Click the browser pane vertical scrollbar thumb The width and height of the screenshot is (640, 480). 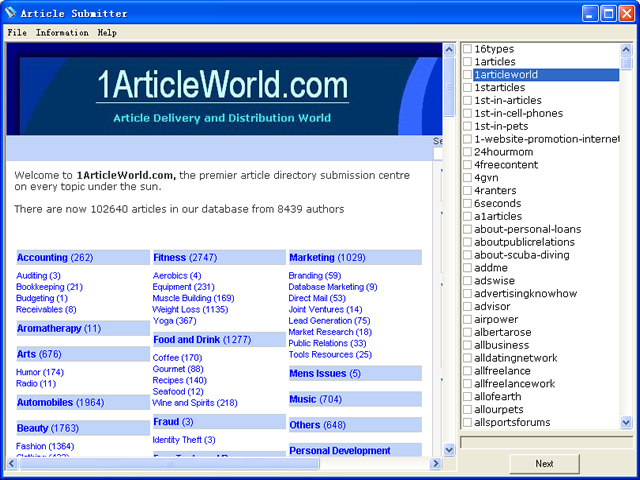click(x=449, y=87)
